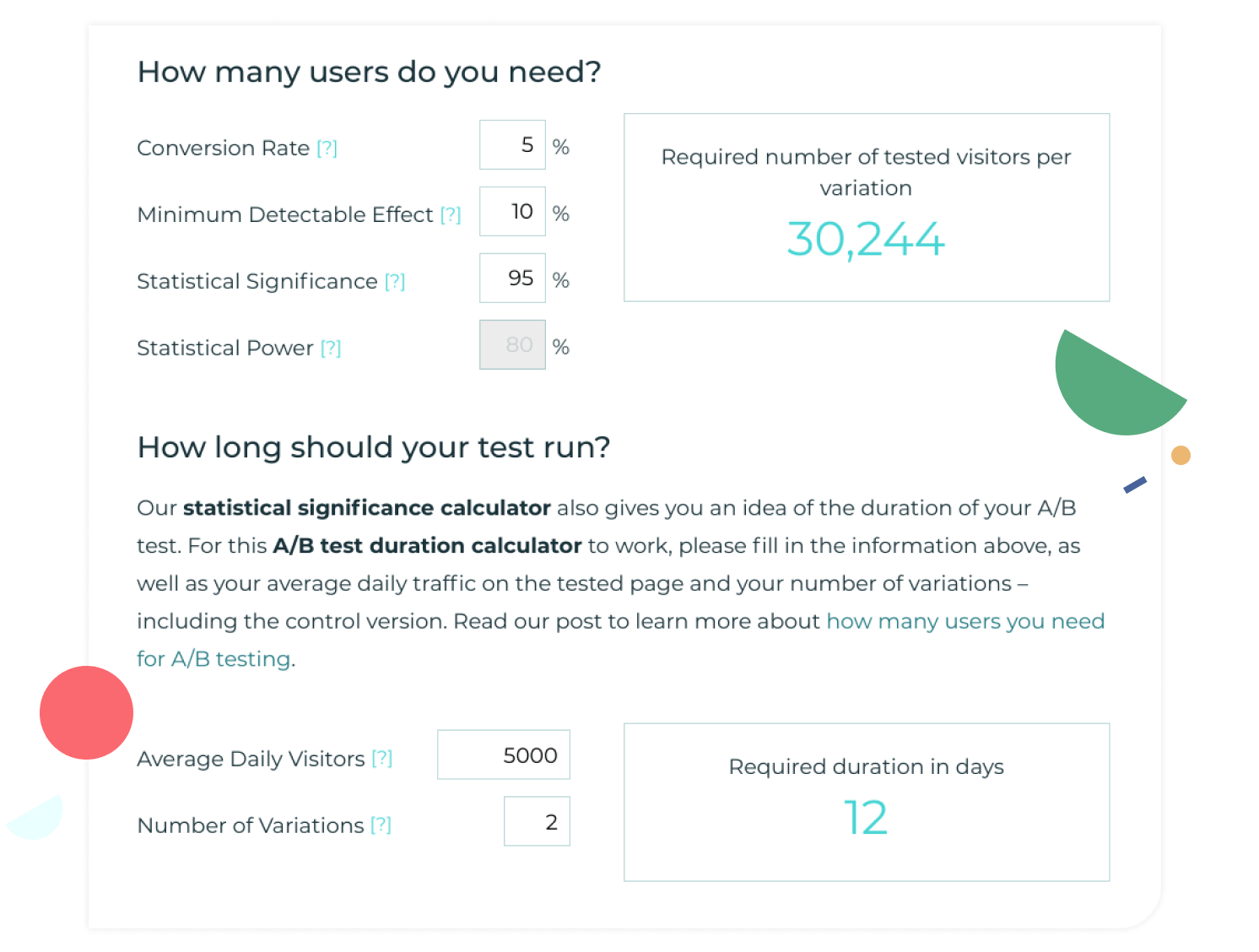The image size is (1259, 952).
Task: Select the 'Statistical Significance' label
Action: click(x=257, y=282)
